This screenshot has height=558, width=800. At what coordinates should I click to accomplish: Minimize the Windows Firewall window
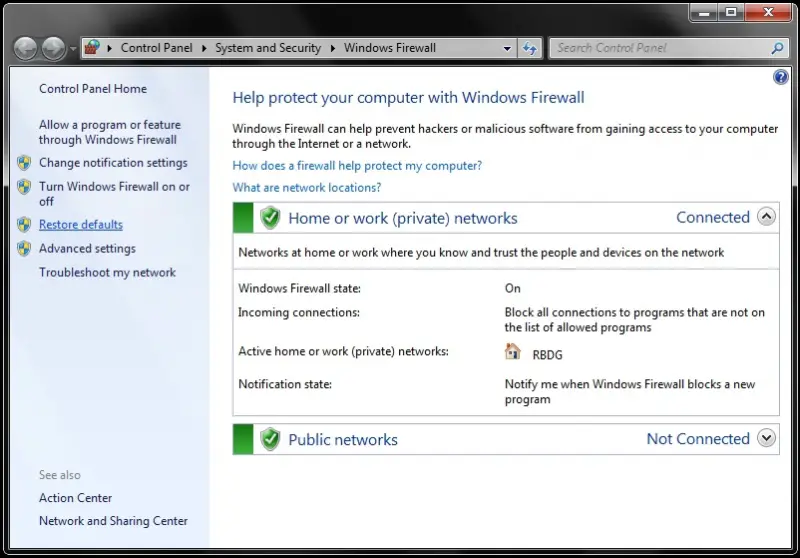coord(704,13)
